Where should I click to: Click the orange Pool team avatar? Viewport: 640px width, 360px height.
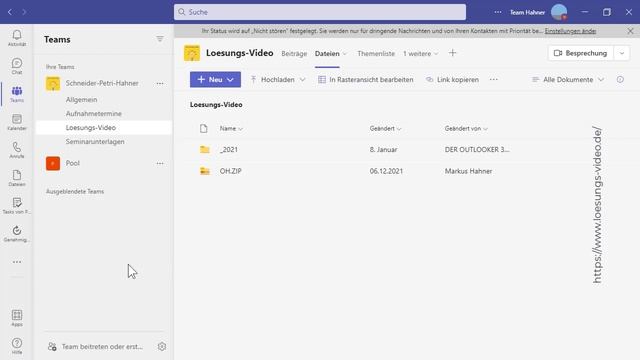point(53,163)
